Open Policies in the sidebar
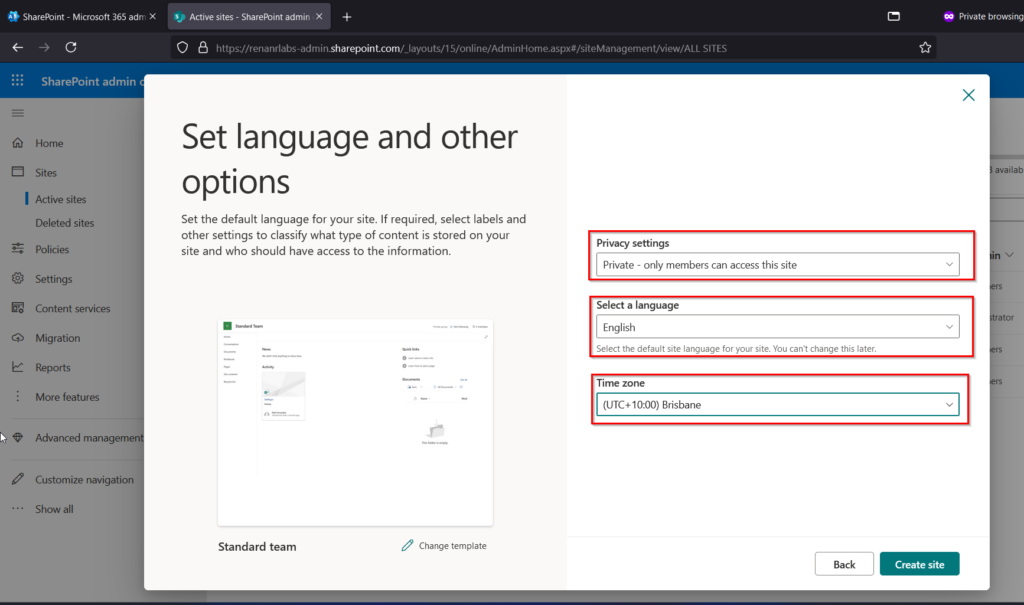Viewport: 1024px width, 605px height. (x=52, y=249)
